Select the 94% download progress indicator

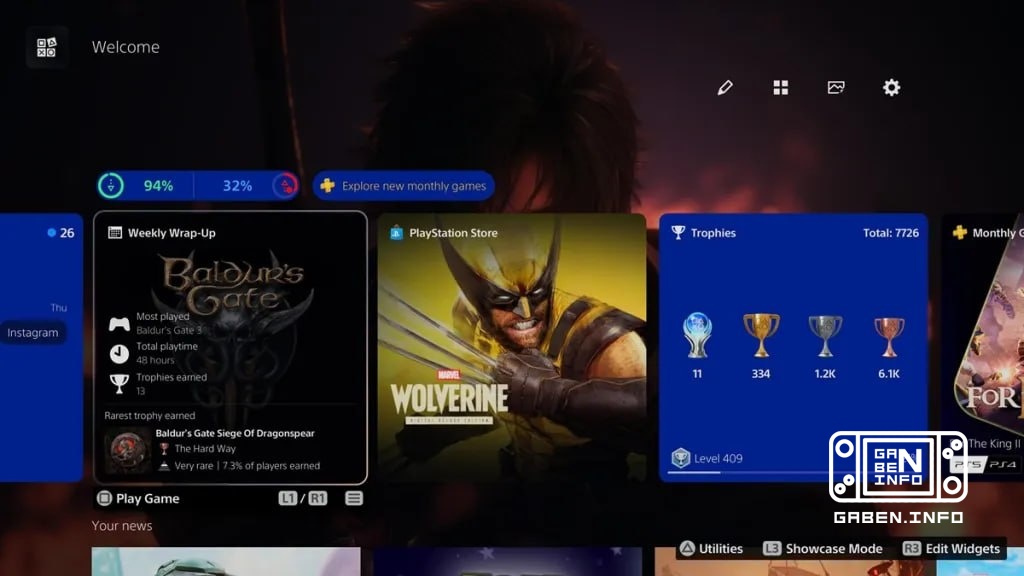(x=158, y=186)
